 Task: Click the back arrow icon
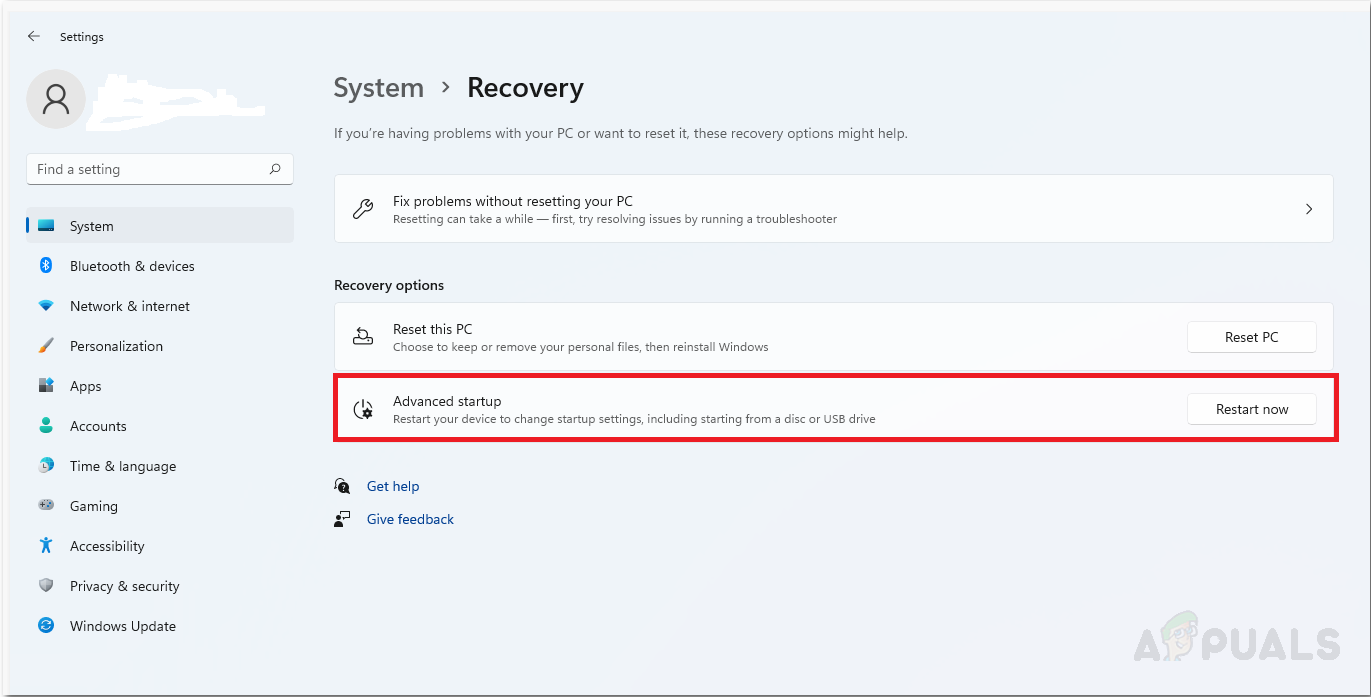point(34,36)
